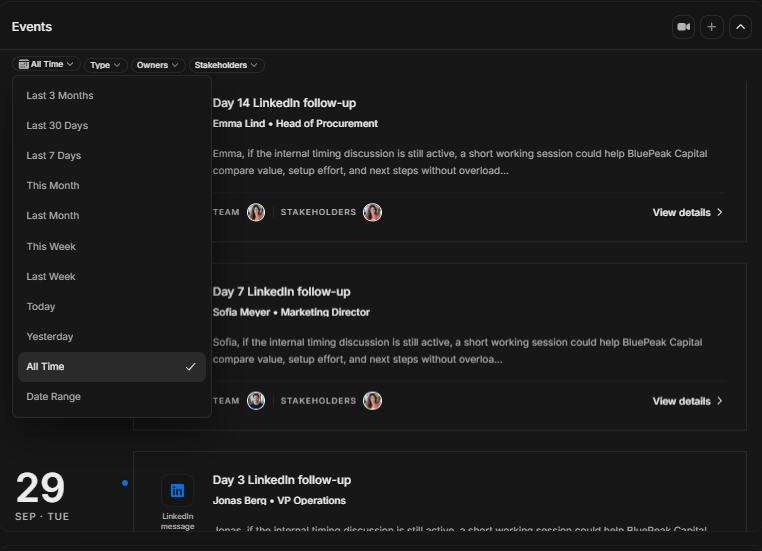
Task: Click the calendar icon in All Time filter
Action: (23, 64)
